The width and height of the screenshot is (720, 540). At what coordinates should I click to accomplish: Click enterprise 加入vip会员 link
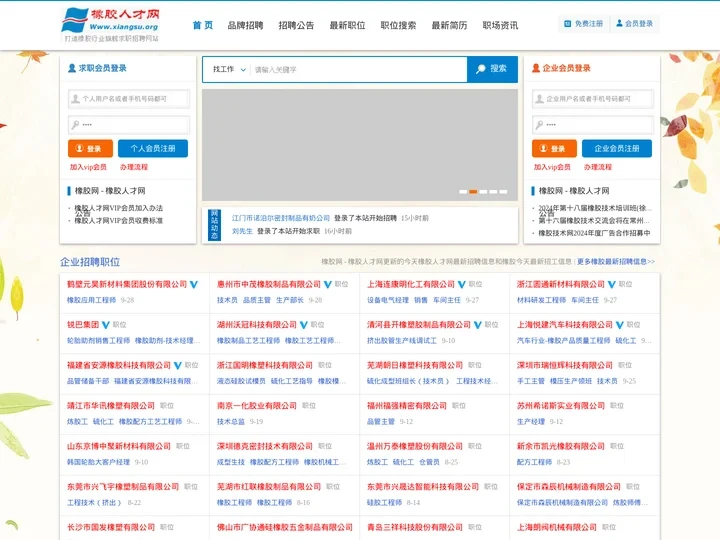552,167
